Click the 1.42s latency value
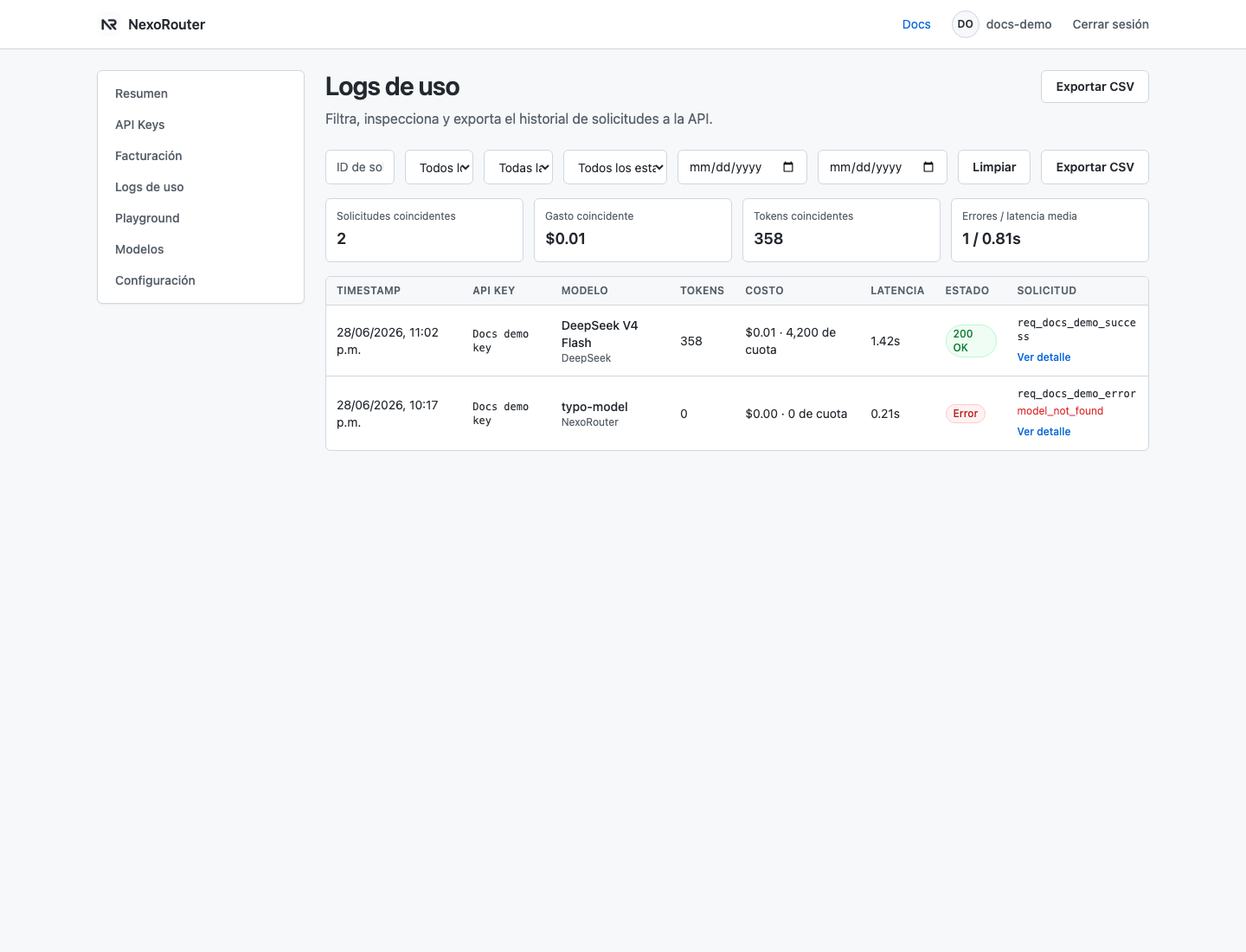This screenshot has height=952, width=1246. click(x=885, y=341)
